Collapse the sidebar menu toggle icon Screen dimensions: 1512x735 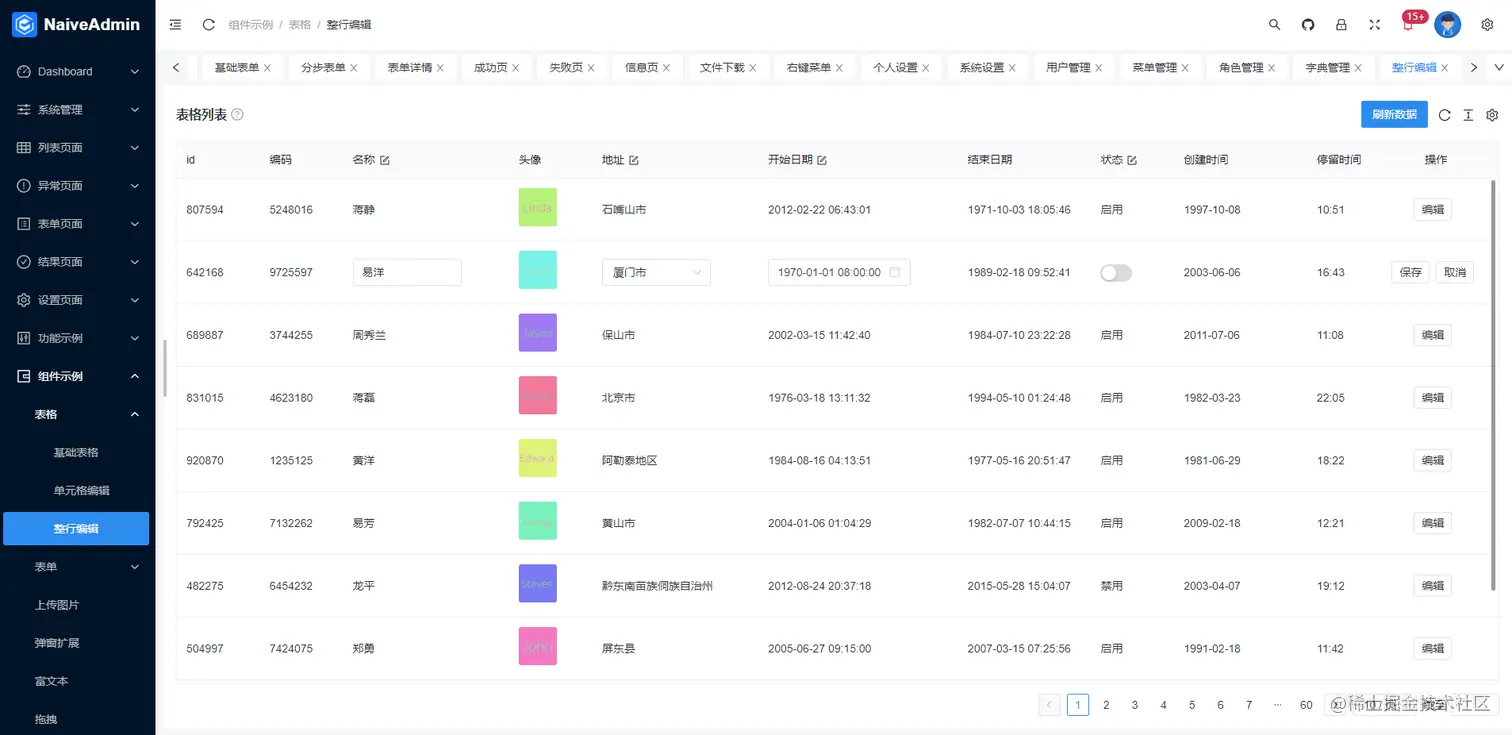176,24
